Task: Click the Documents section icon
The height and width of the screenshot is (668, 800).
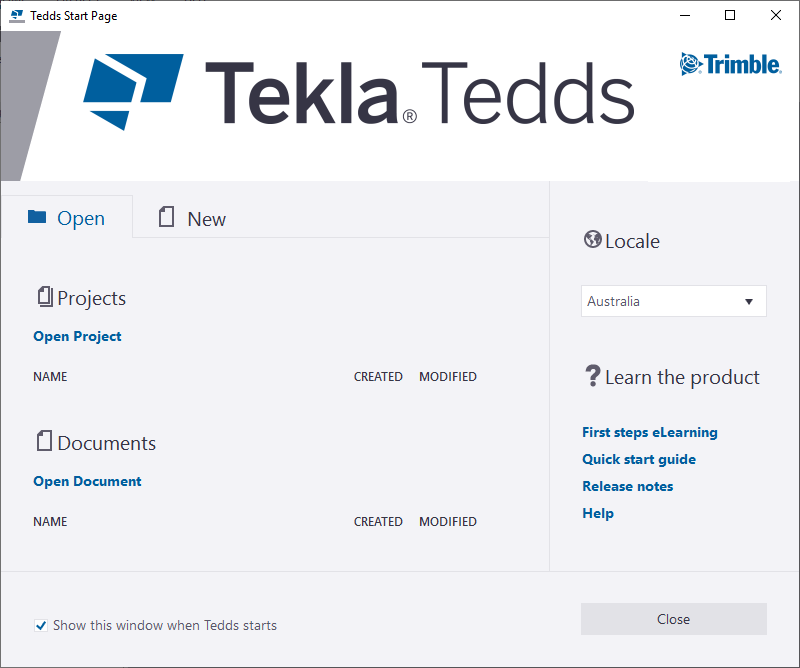Action: click(45, 441)
